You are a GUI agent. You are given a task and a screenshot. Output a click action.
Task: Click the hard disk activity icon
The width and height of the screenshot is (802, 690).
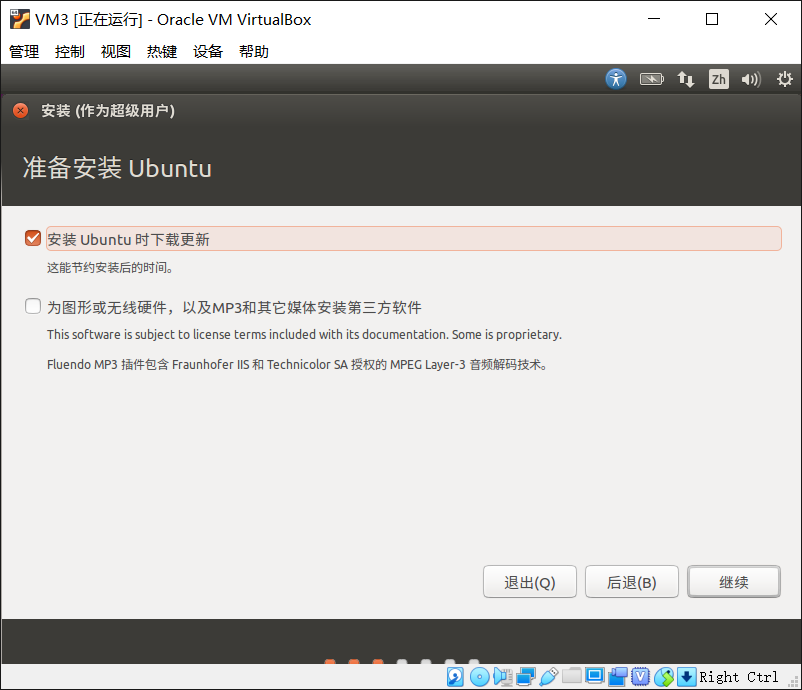point(455,677)
